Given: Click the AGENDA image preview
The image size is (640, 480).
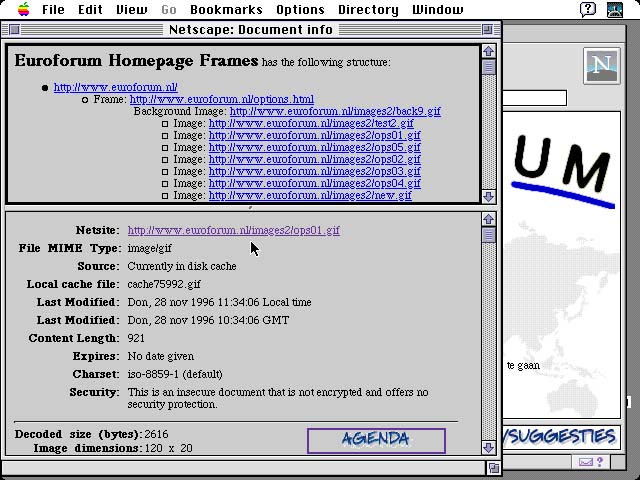Looking at the screenshot, I should point(376,440).
